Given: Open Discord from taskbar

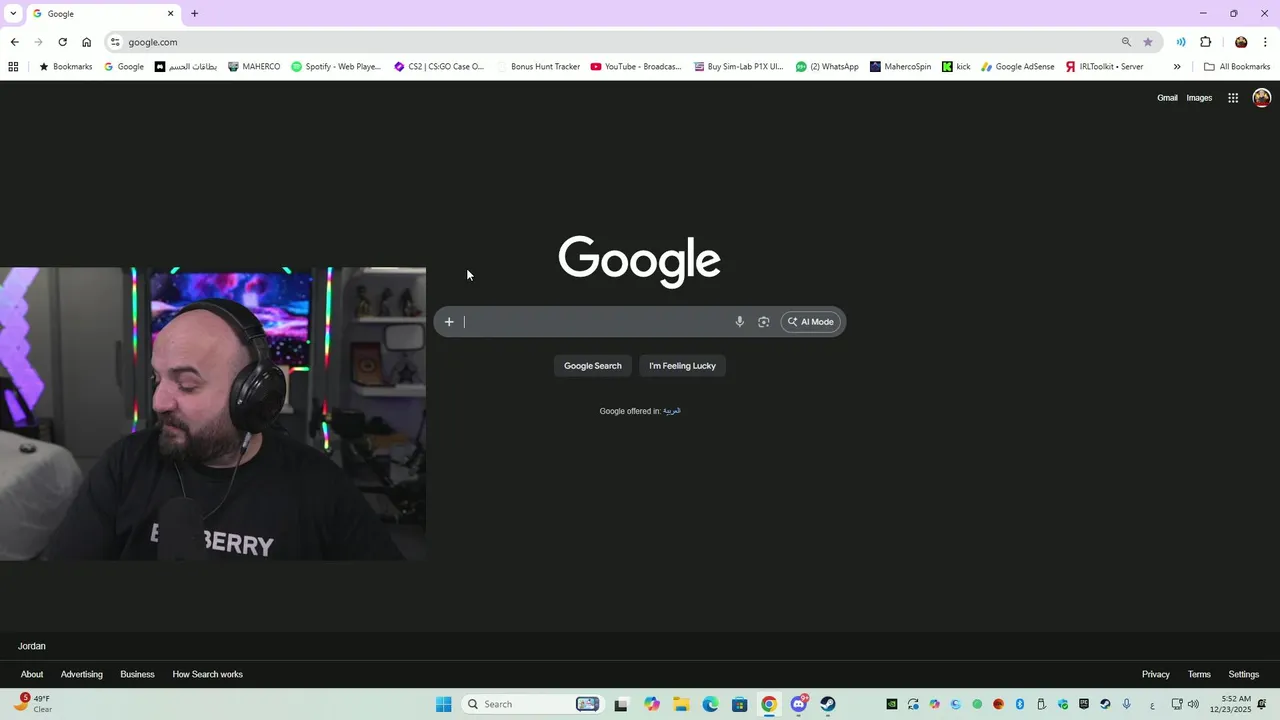Looking at the screenshot, I should [x=799, y=704].
